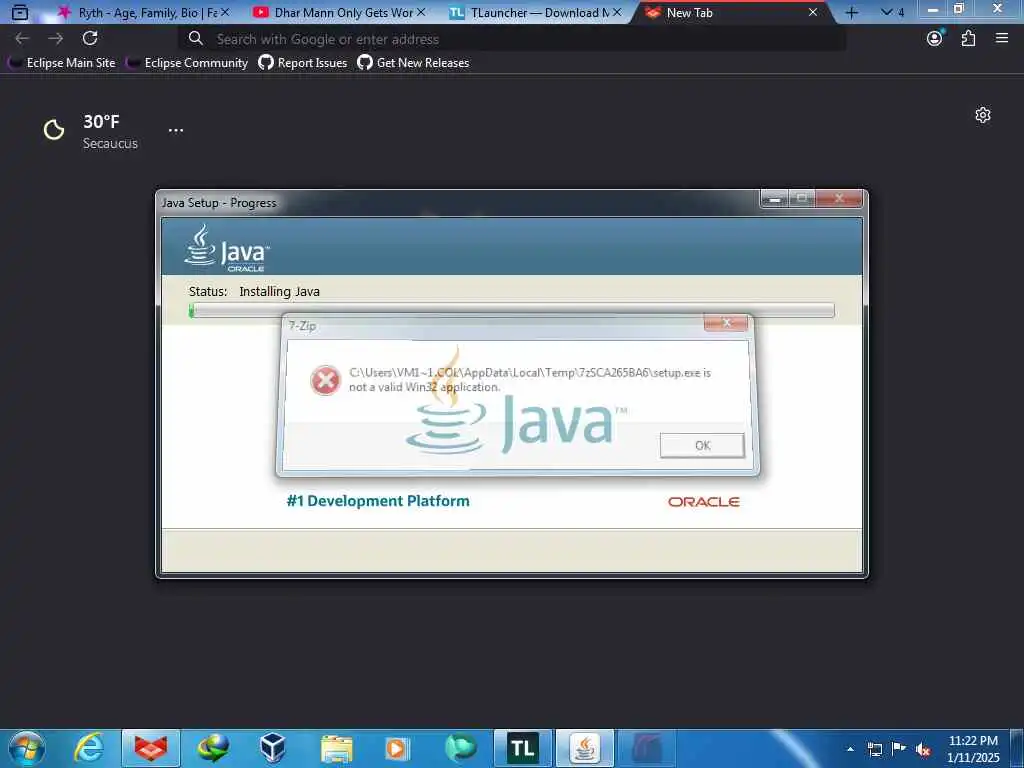Image resolution: width=1024 pixels, height=768 pixels.
Task: Click the Java logo in setup header
Action: click(x=227, y=248)
